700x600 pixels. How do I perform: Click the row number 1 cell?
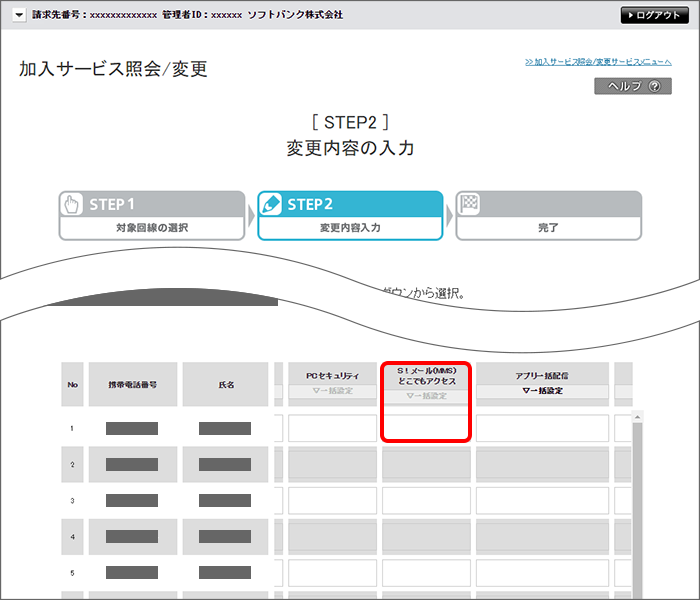(72, 428)
